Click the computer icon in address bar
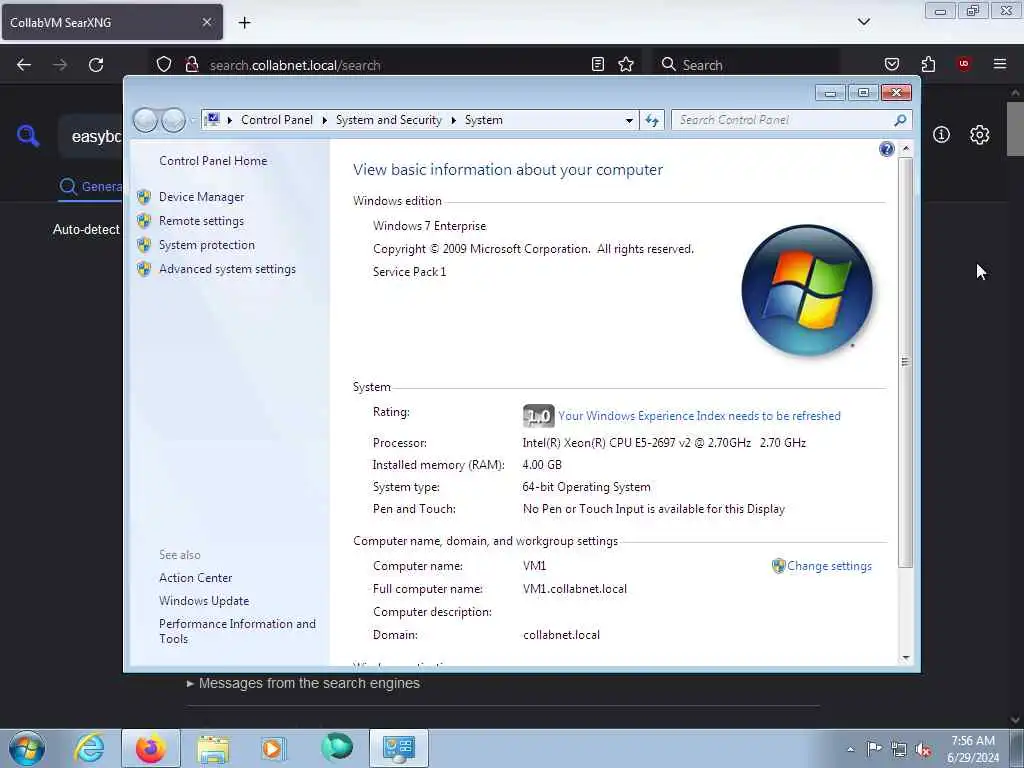 [x=212, y=120]
